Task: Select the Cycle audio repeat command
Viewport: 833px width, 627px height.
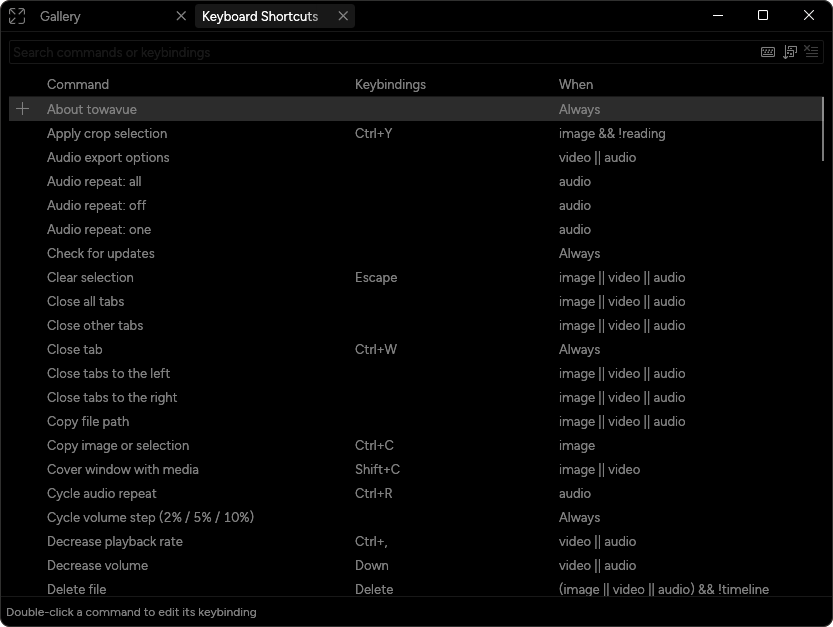Action: [101, 493]
